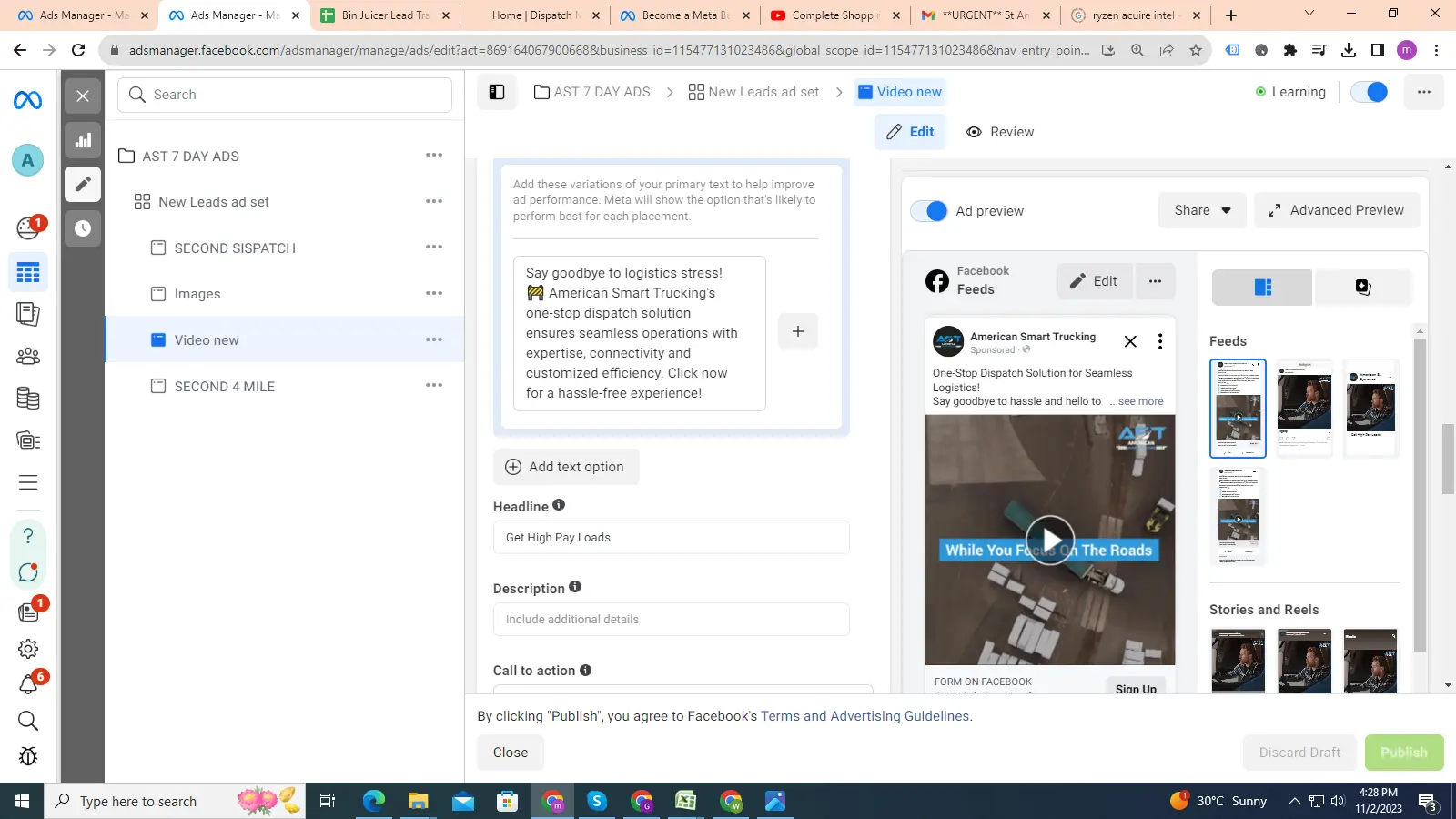
Task: Open the Share dropdown
Action: [x=1201, y=210]
